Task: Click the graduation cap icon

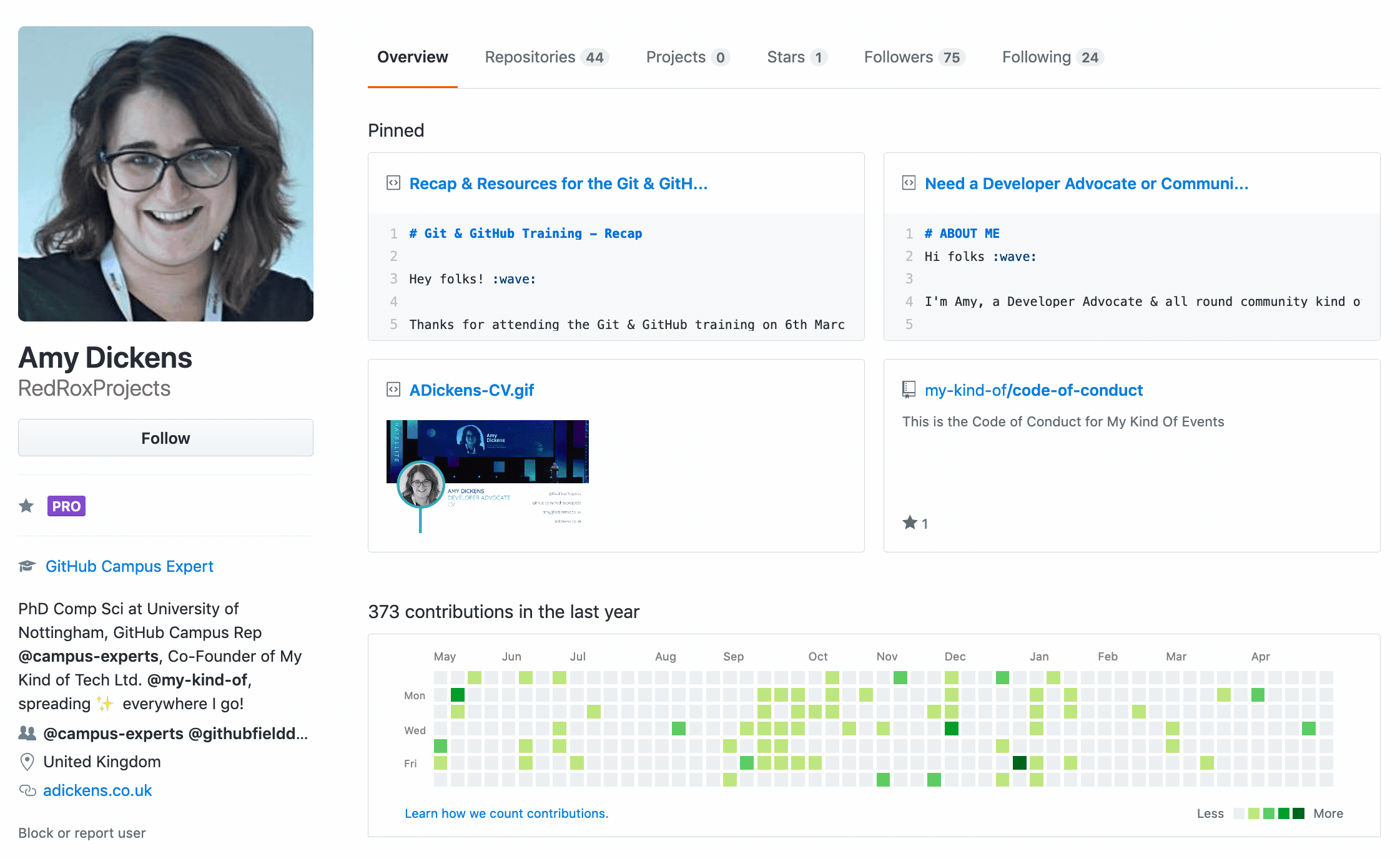Action: 27,566
